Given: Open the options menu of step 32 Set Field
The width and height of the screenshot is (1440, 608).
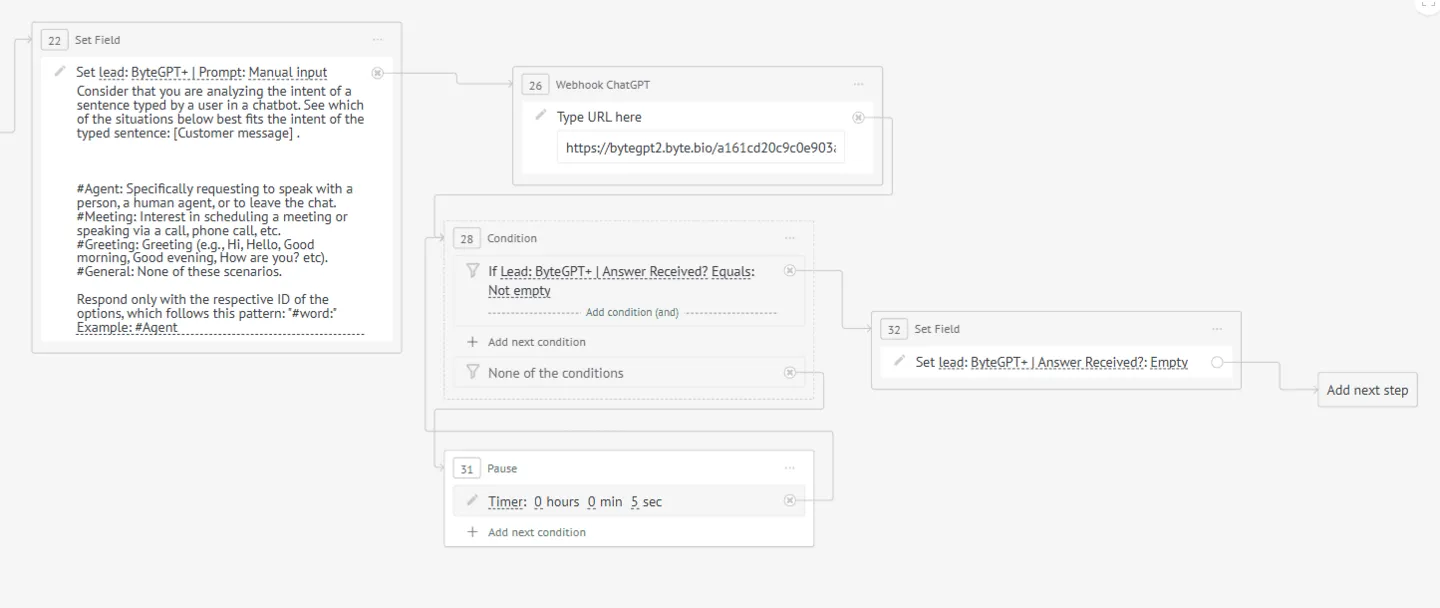Looking at the screenshot, I should [1217, 329].
